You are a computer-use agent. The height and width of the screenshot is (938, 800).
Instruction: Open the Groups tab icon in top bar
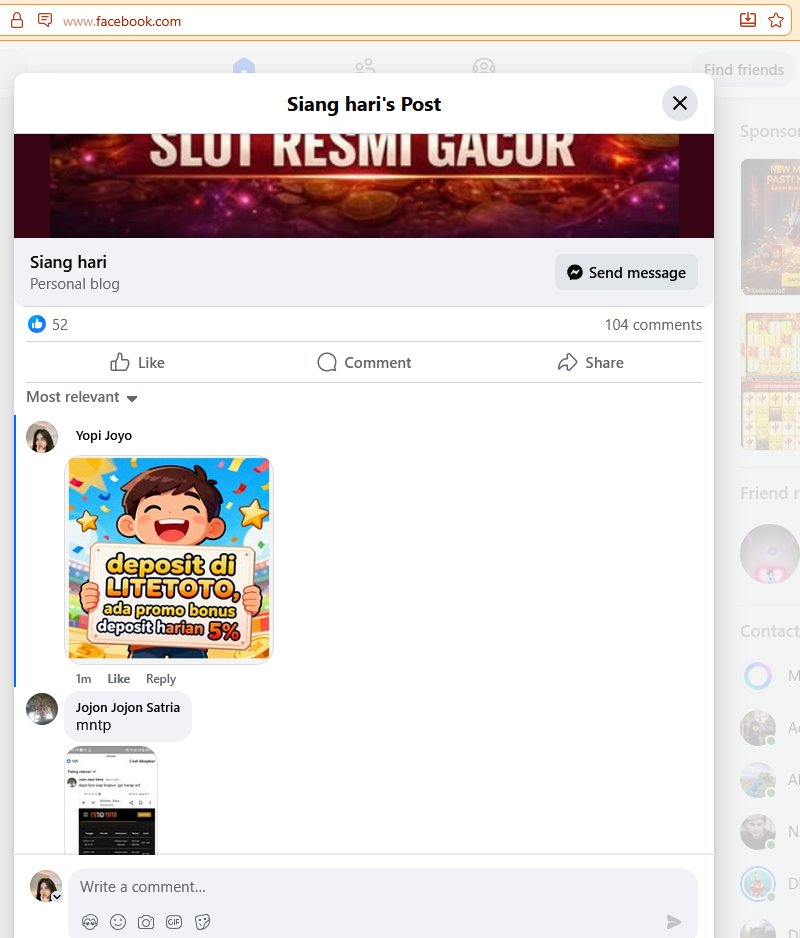(x=483, y=66)
